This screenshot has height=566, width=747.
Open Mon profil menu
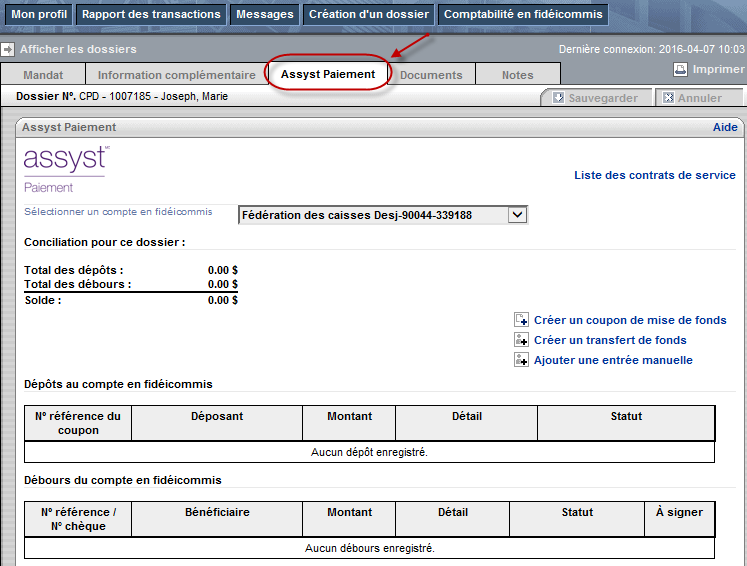tap(39, 15)
